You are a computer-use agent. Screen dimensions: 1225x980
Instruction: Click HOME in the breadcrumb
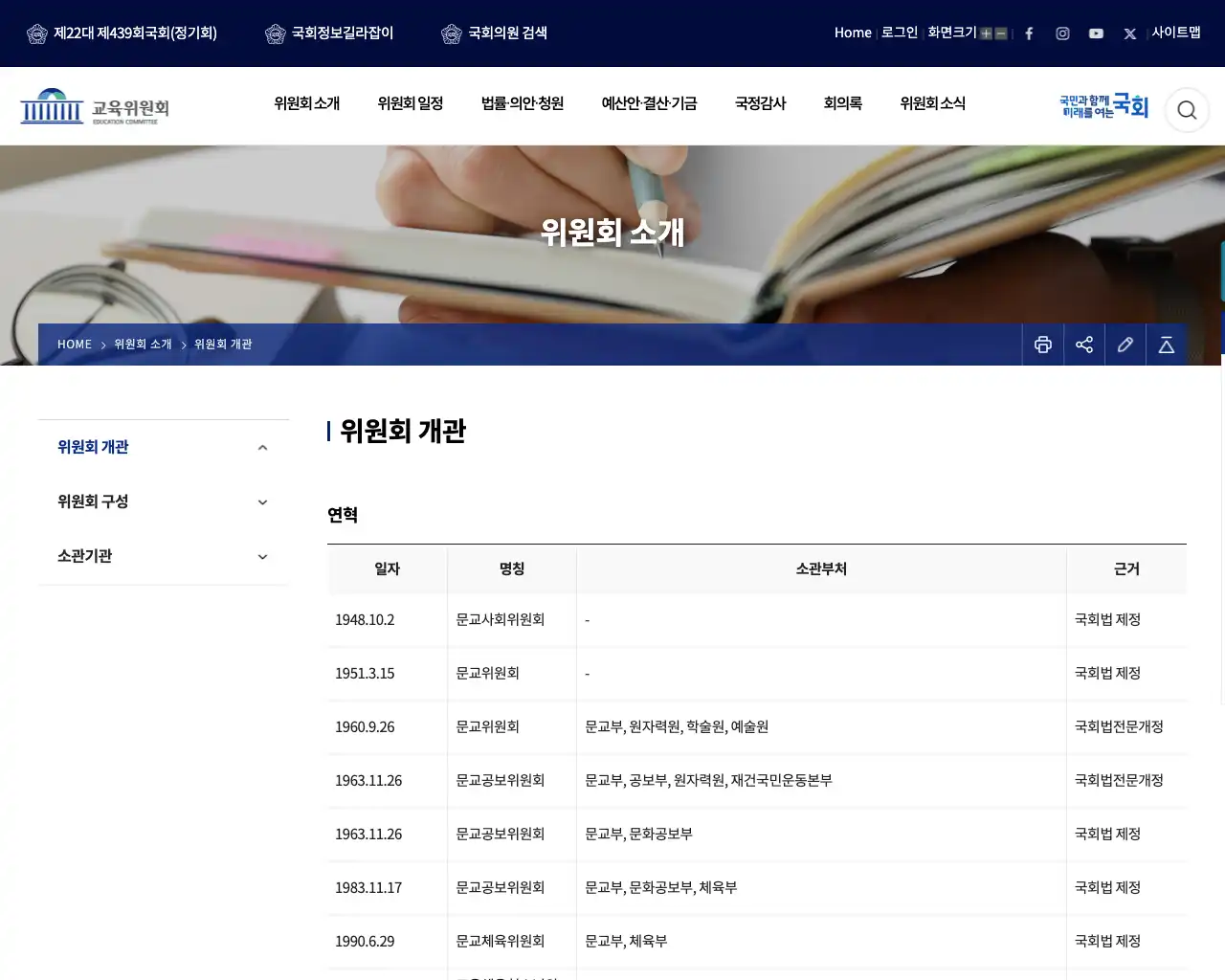[75, 345]
